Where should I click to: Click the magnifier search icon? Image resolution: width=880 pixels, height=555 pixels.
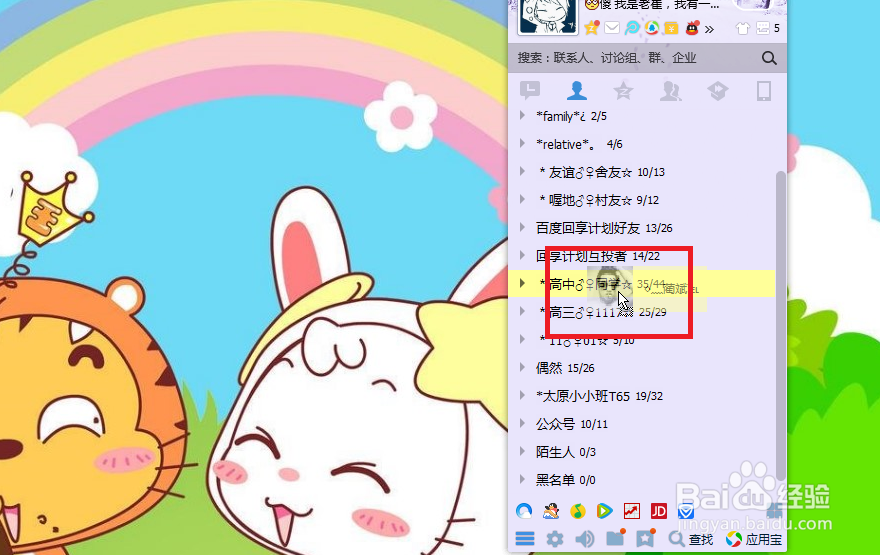(x=769, y=58)
